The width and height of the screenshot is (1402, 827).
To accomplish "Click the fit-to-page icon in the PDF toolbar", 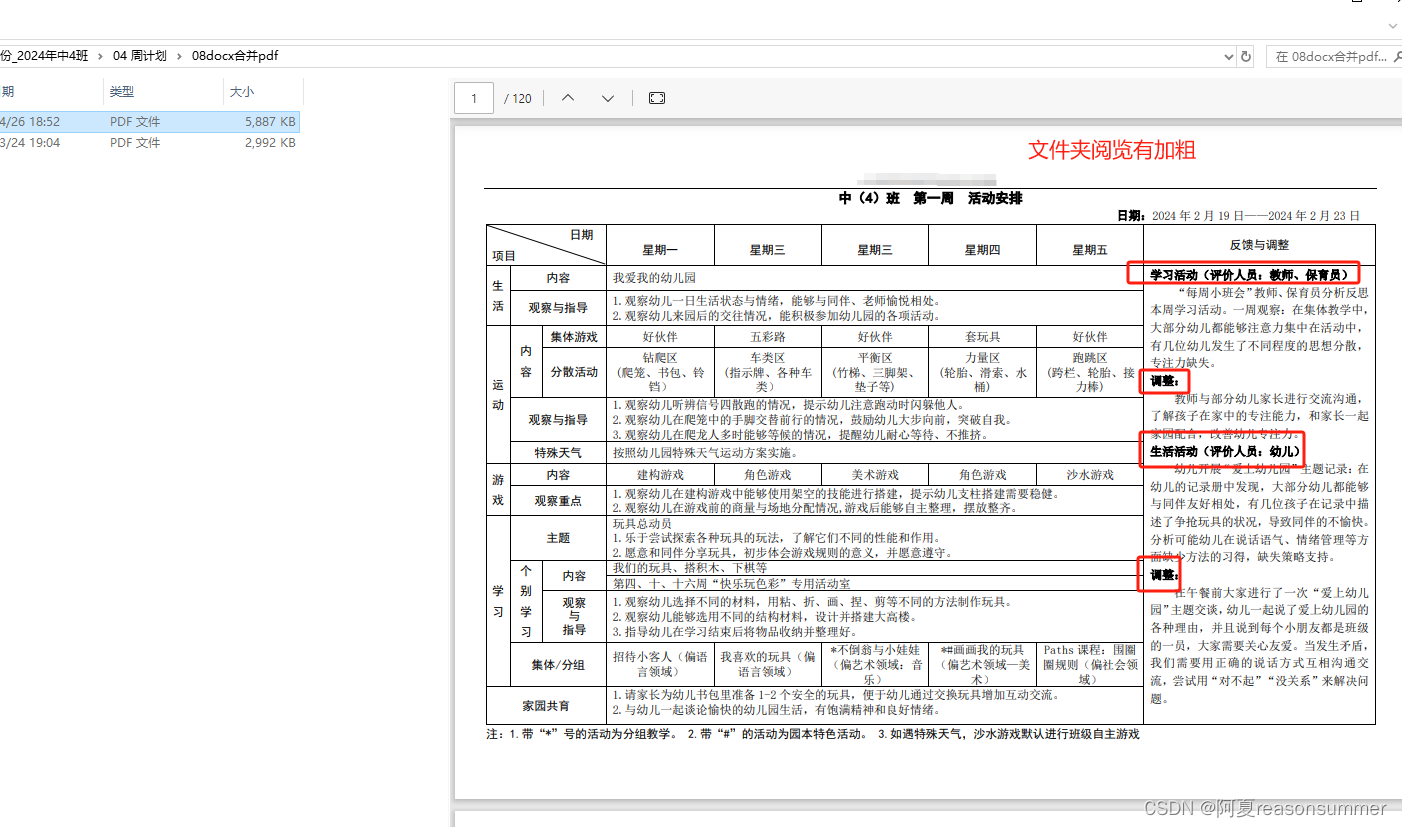I will point(656,97).
